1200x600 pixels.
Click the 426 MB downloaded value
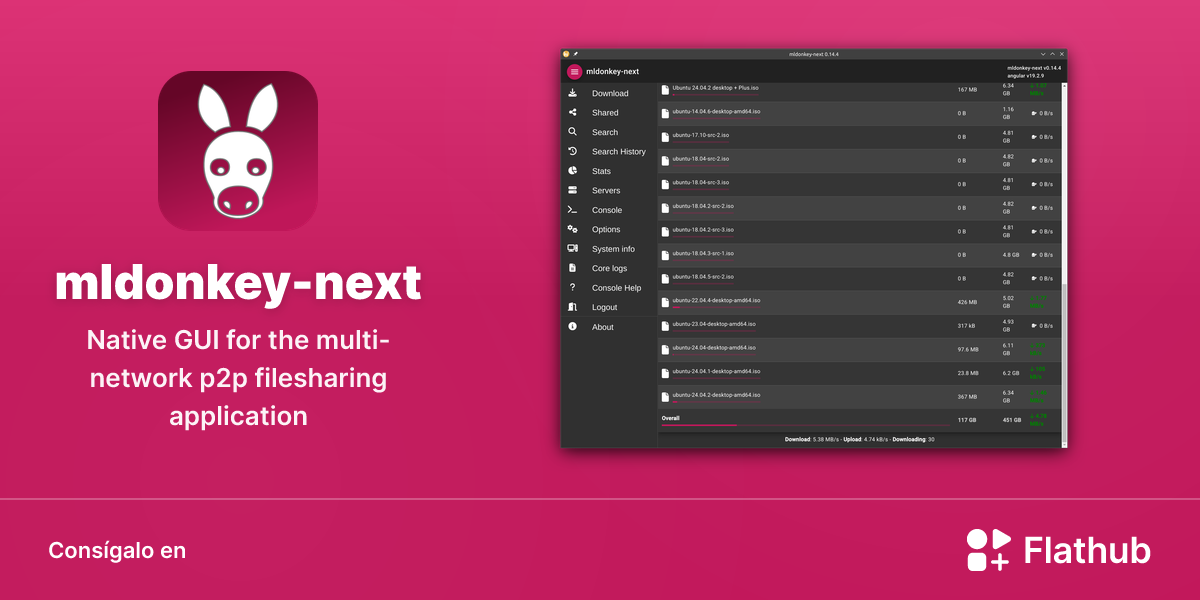coord(967,302)
